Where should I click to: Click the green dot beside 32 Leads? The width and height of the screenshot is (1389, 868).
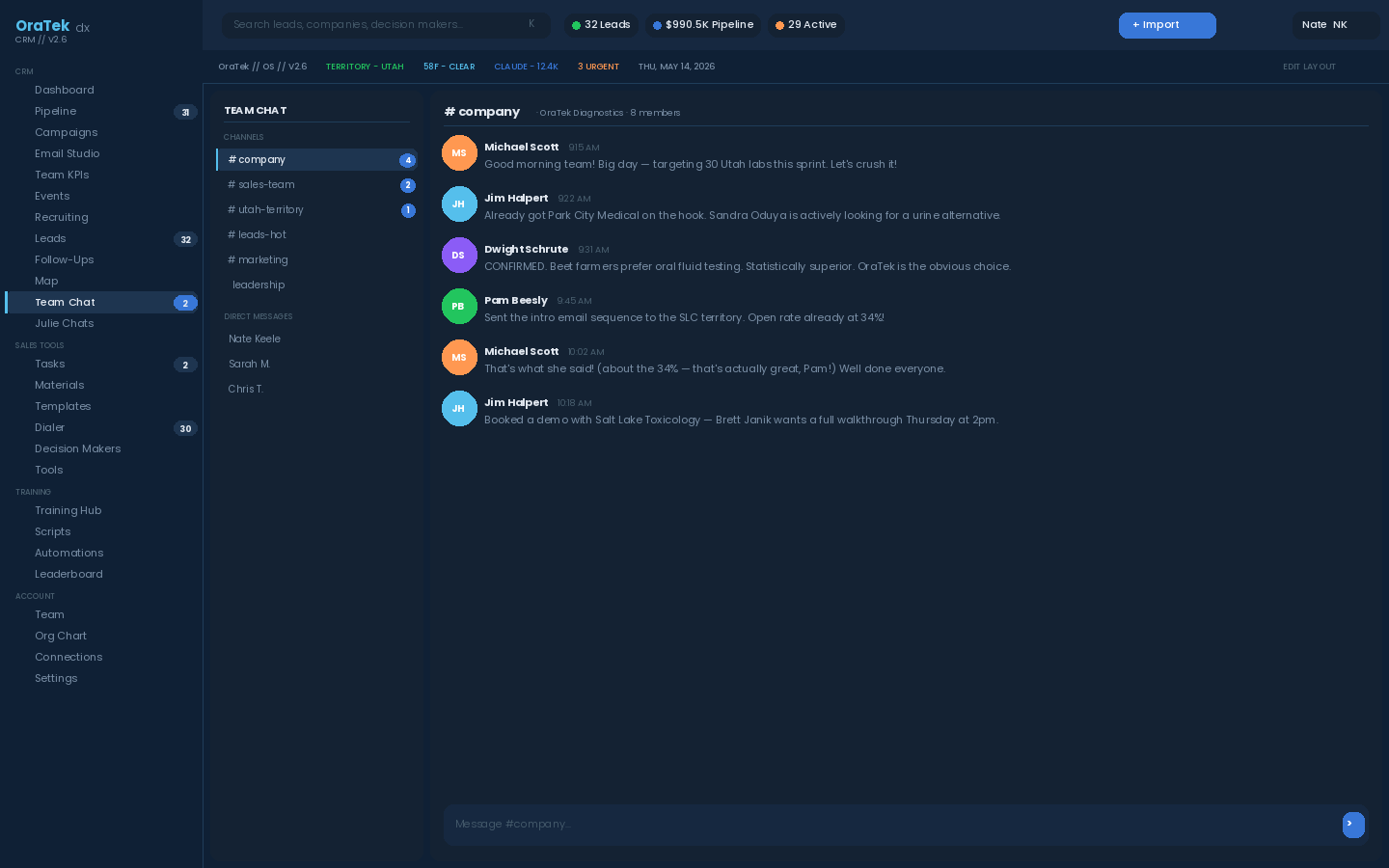(x=576, y=26)
